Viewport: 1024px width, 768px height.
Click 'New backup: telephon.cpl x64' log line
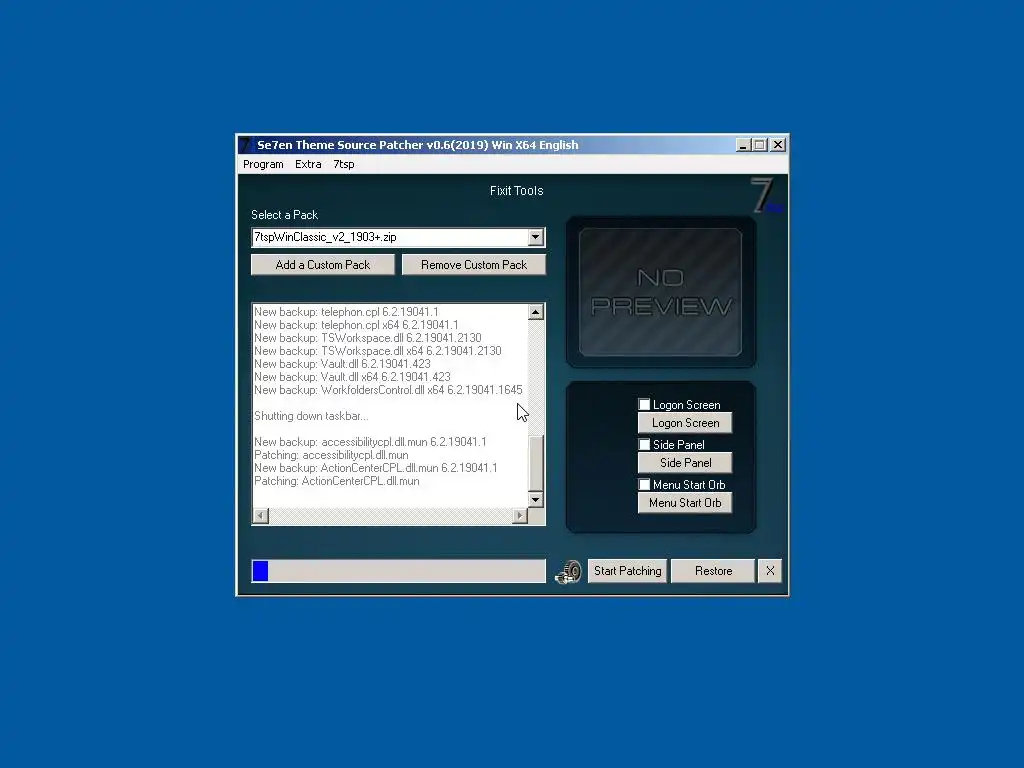(356, 325)
